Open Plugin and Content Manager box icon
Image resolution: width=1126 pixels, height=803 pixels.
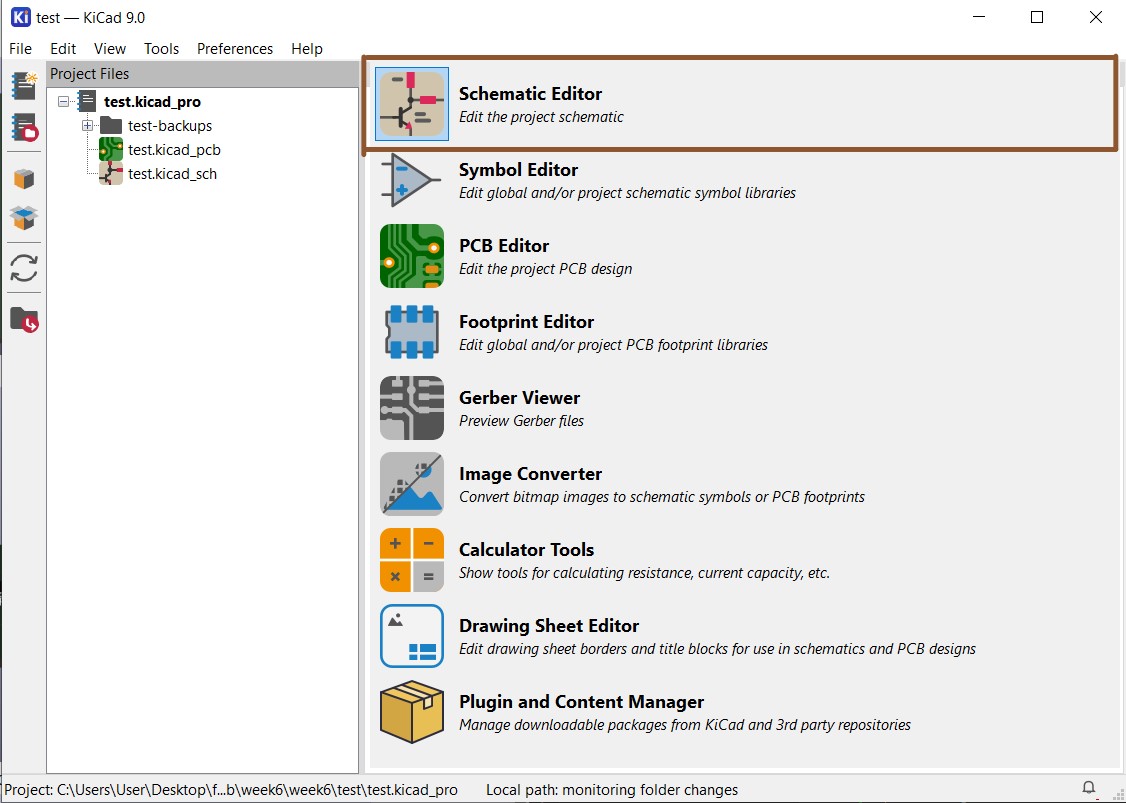[411, 712]
